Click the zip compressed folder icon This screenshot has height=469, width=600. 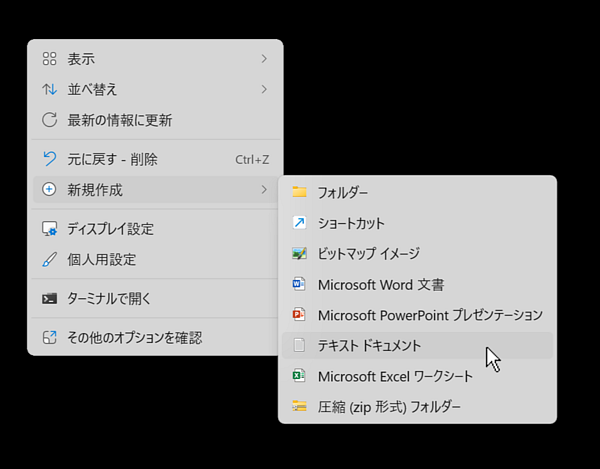tap(299, 406)
